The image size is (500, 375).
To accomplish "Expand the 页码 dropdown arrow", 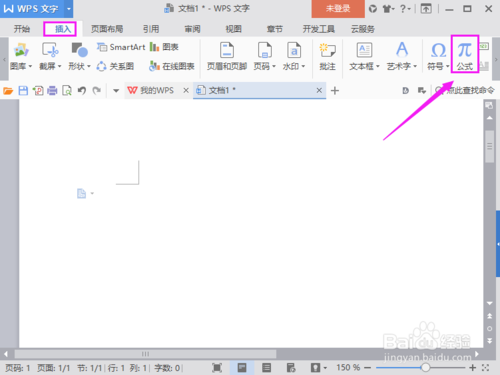I will [x=274, y=66].
